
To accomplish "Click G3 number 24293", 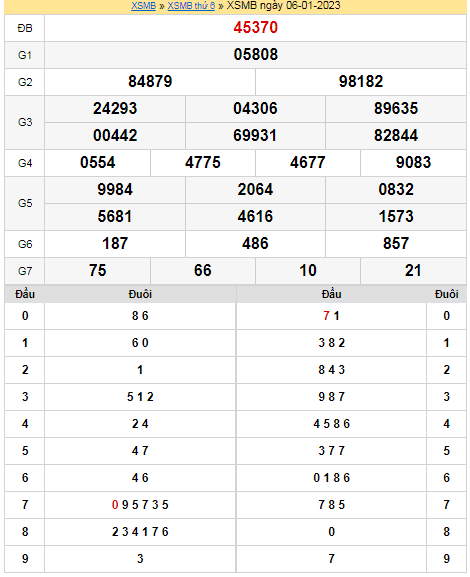I will click(115, 109).
